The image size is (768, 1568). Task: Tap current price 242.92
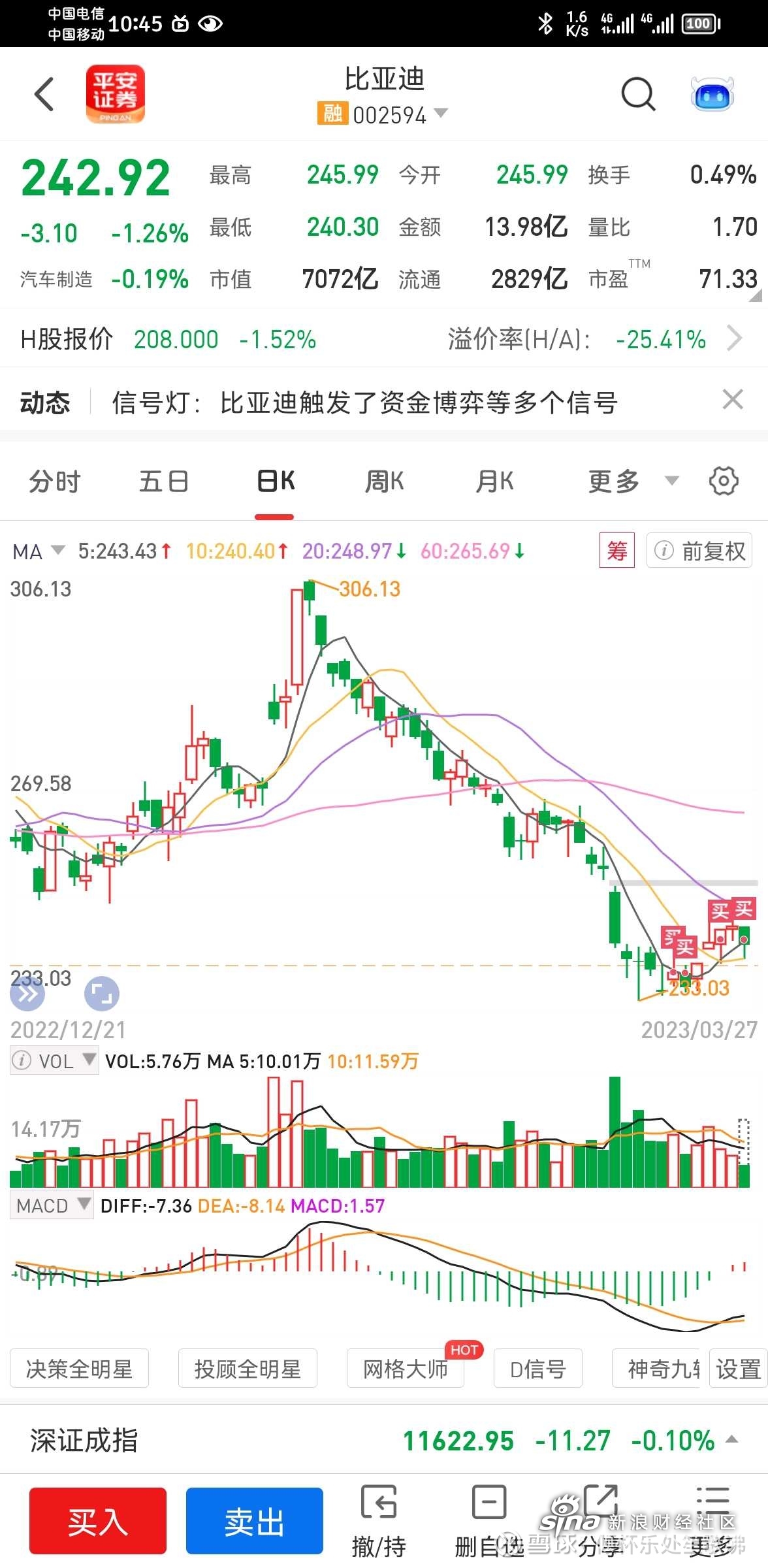95,178
